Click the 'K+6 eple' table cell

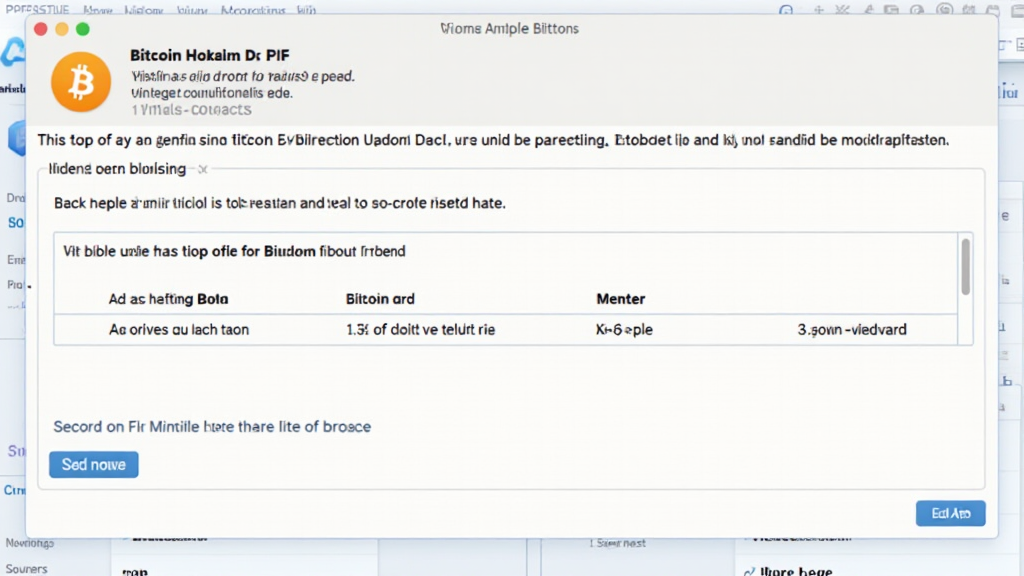pyautogui.click(x=624, y=329)
